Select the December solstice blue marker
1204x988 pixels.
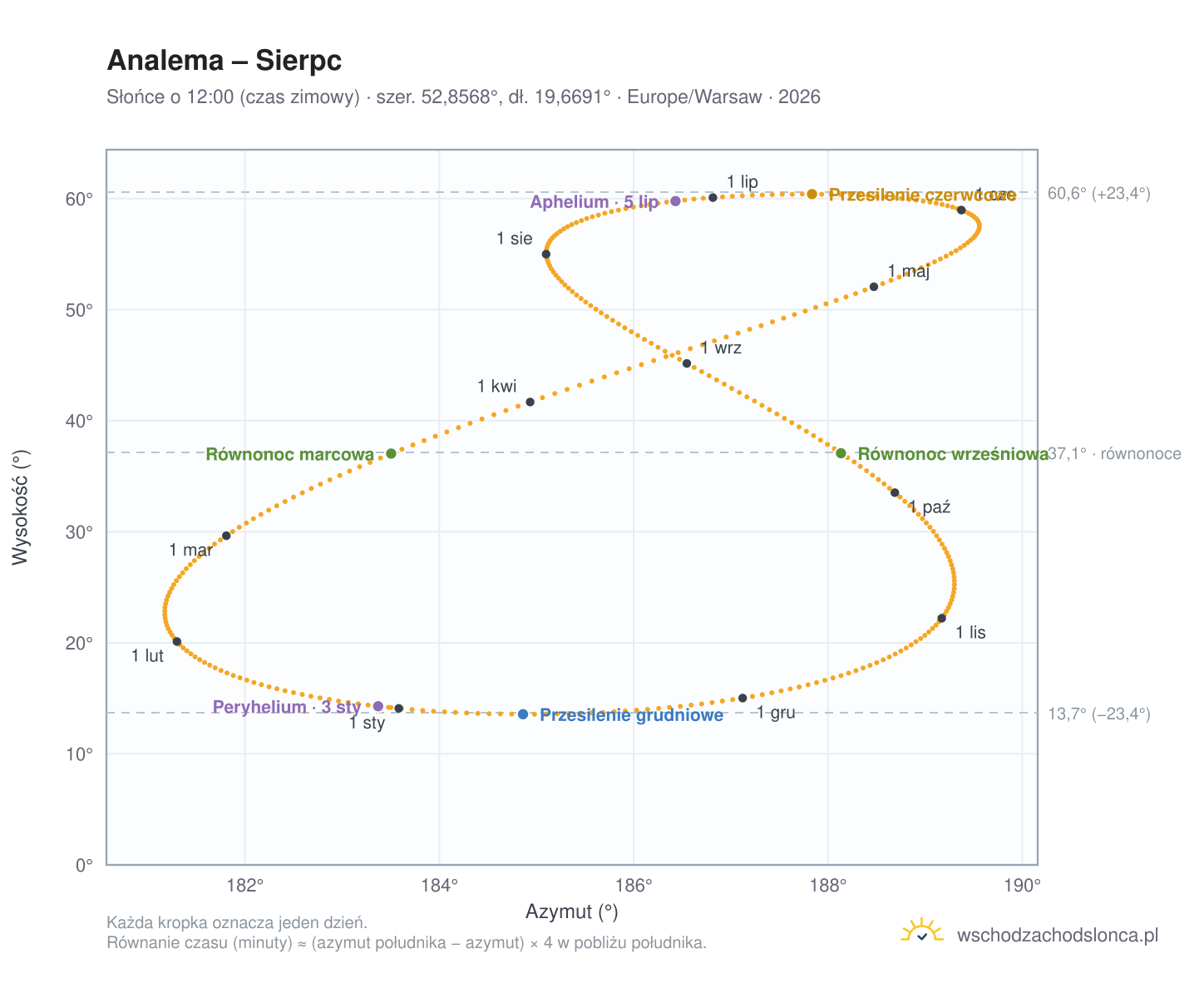point(523,714)
